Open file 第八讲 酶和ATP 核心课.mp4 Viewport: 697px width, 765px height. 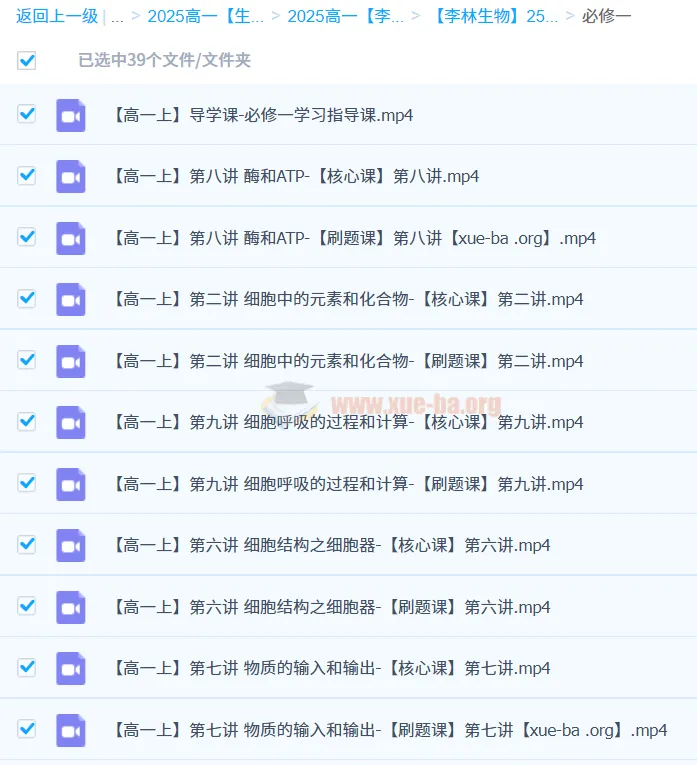pos(296,177)
